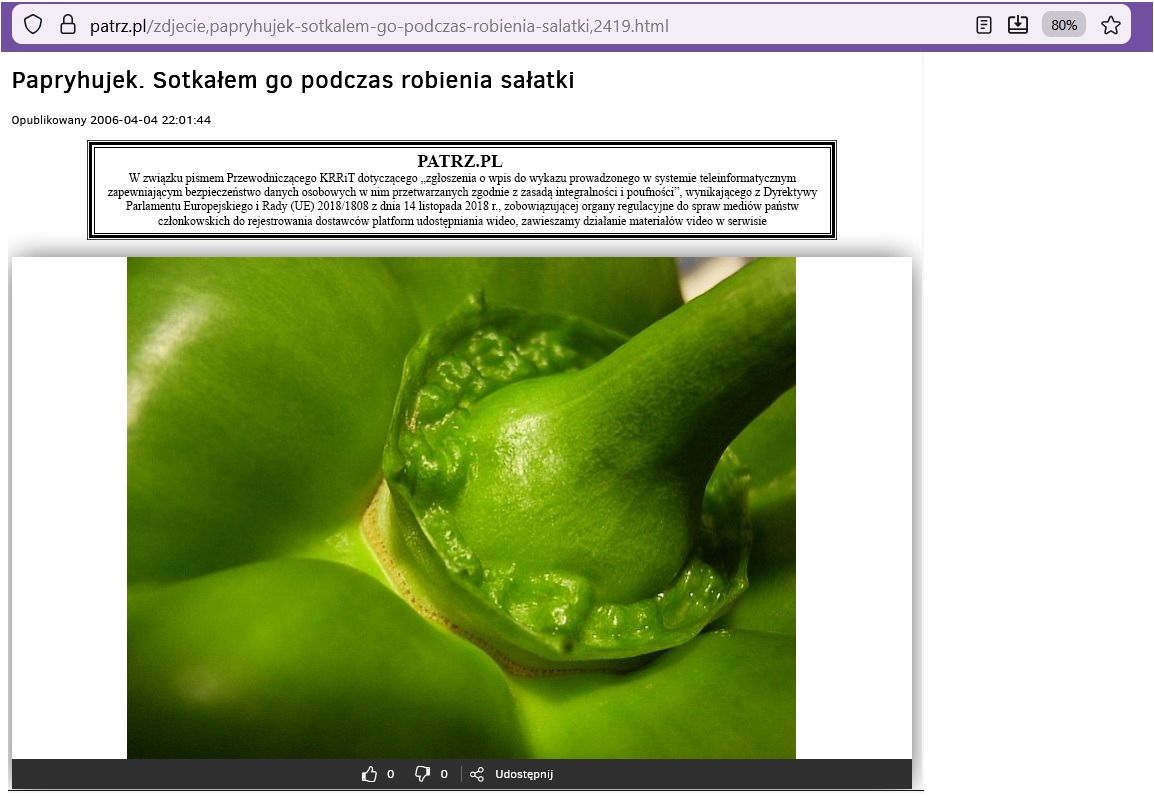Click the Udostępnij share label
Viewport: 1154px width, 796px height.
coord(524,774)
